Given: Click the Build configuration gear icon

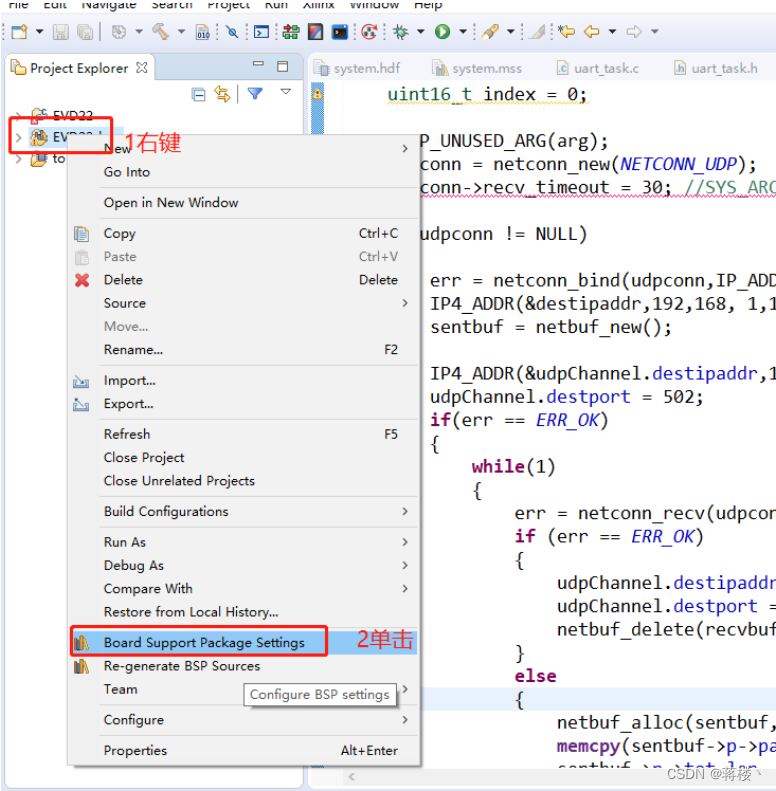Looking at the screenshot, I should pyautogui.click(x=119, y=32).
